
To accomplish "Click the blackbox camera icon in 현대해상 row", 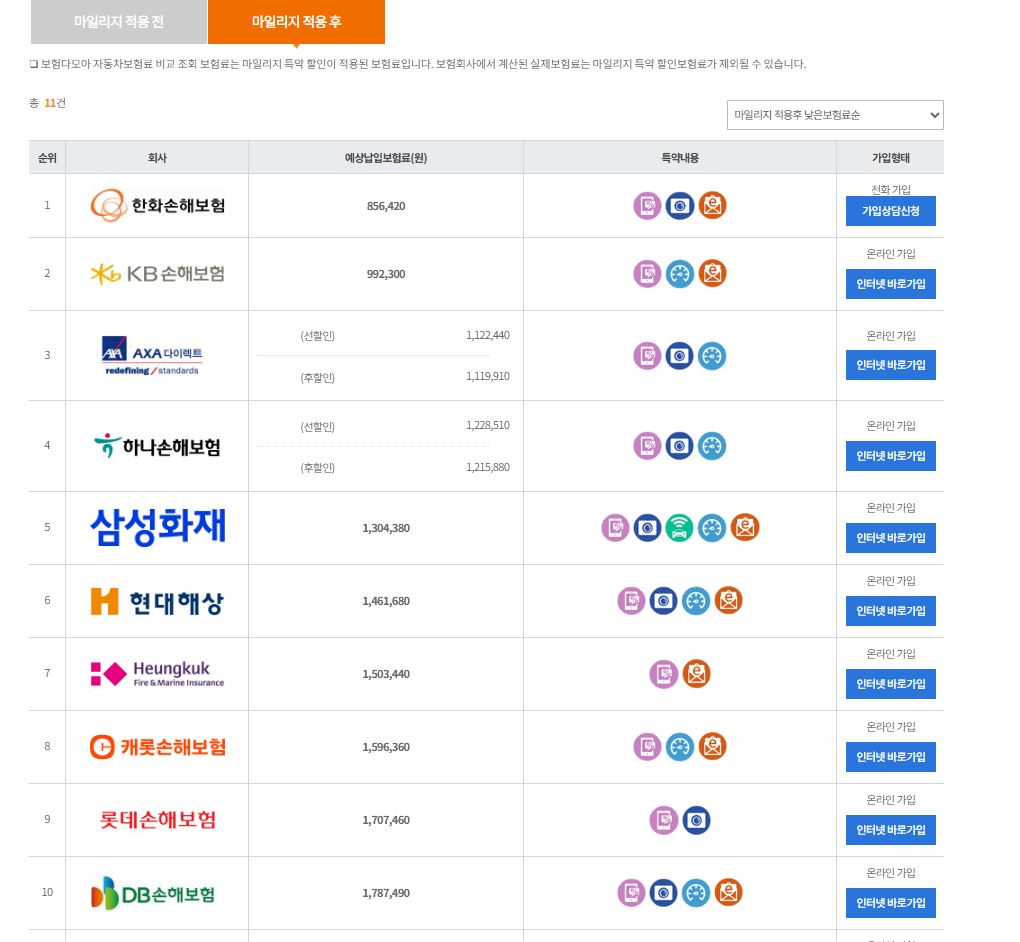I will (x=664, y=600).
